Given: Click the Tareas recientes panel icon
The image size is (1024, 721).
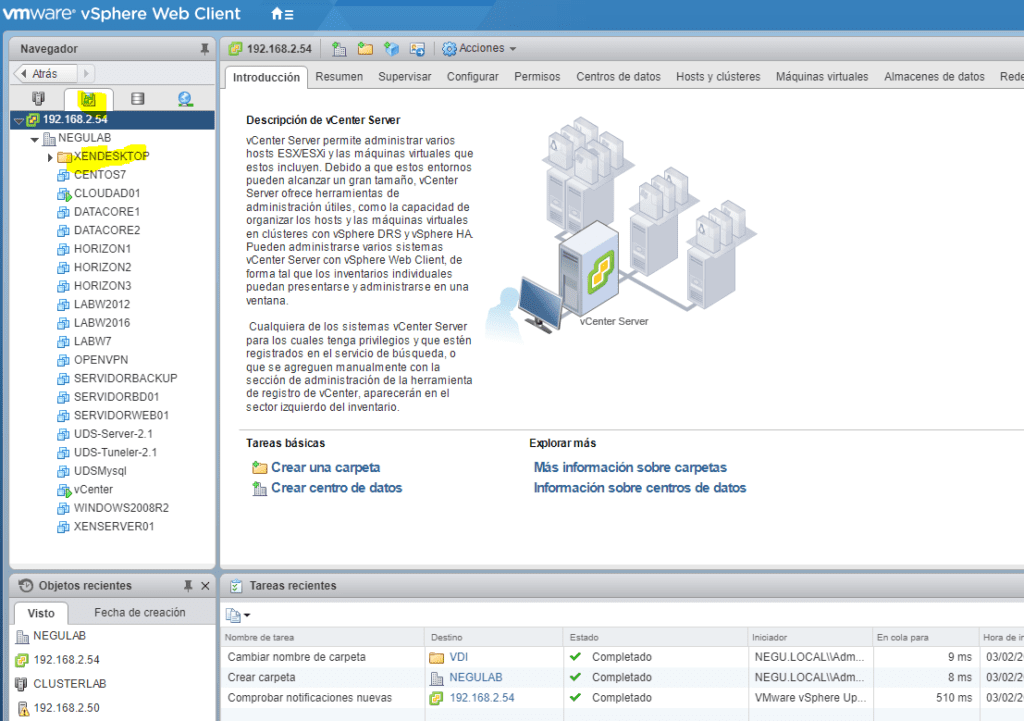Looking at the screenshot, I should [x=236, y=585].
